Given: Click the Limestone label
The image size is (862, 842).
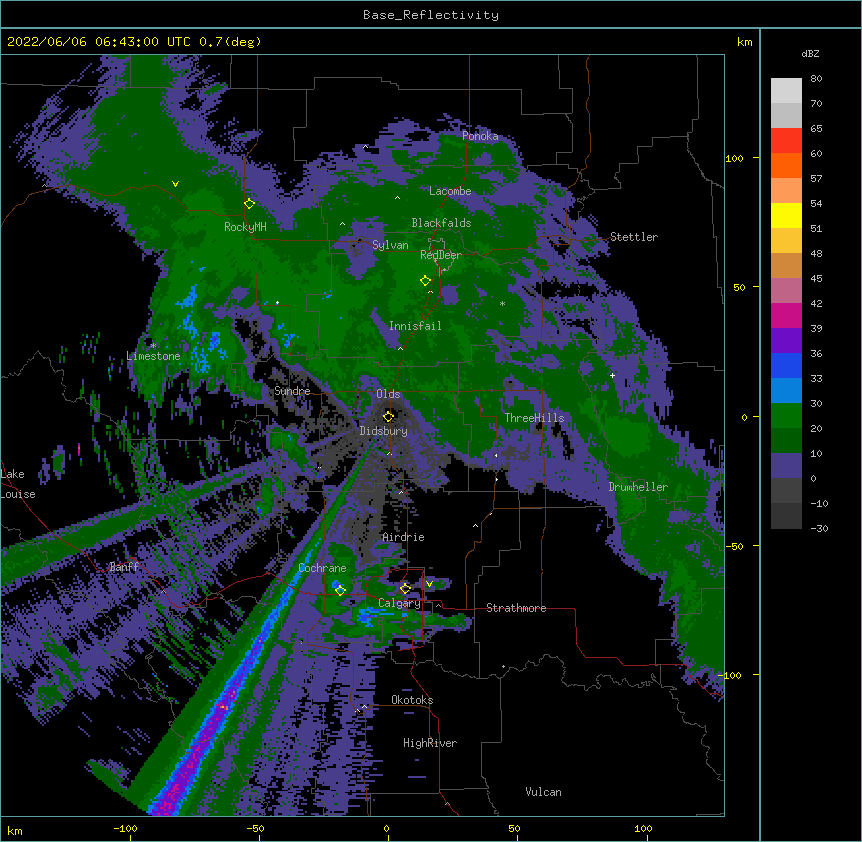Looking at the screenshot, I should click(153, 356).
